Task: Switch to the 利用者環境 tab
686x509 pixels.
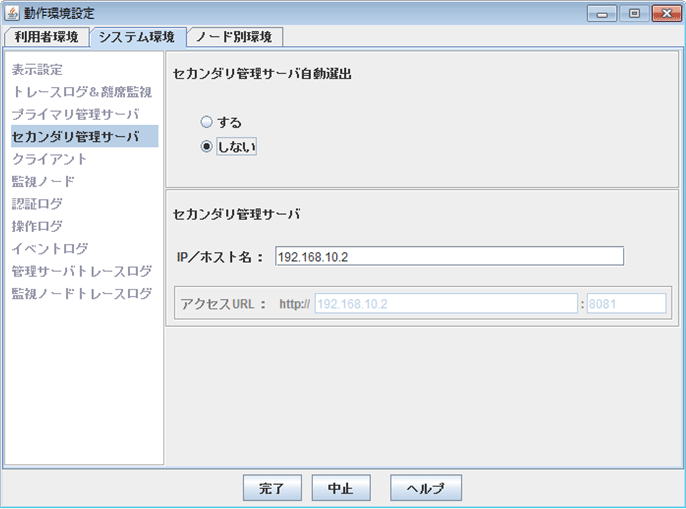Action: [46, 37]
